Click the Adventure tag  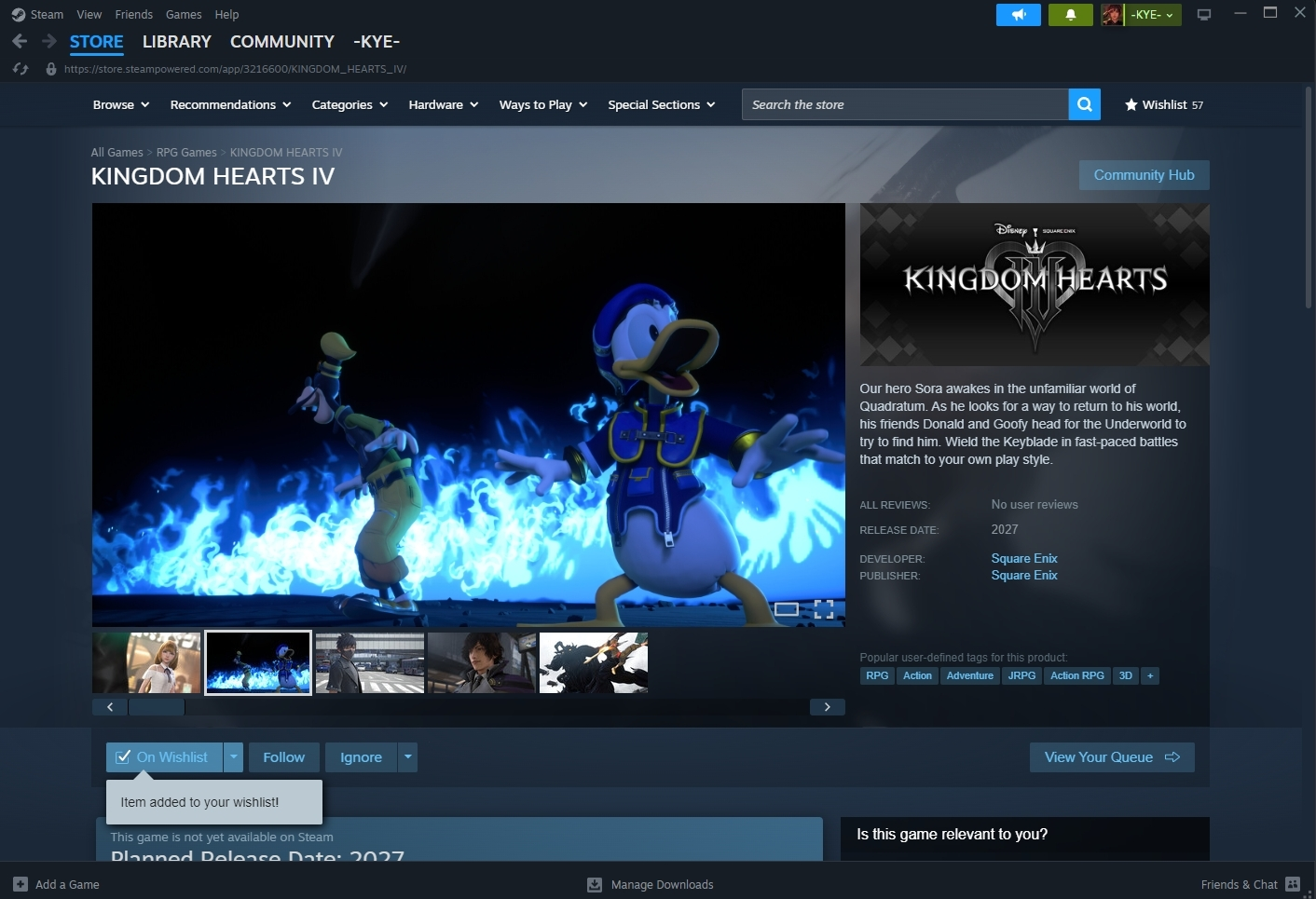(x=970, y=676)
